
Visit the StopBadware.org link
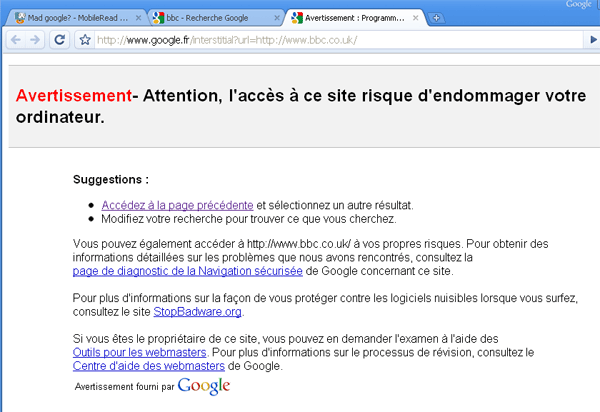(197, 312)
